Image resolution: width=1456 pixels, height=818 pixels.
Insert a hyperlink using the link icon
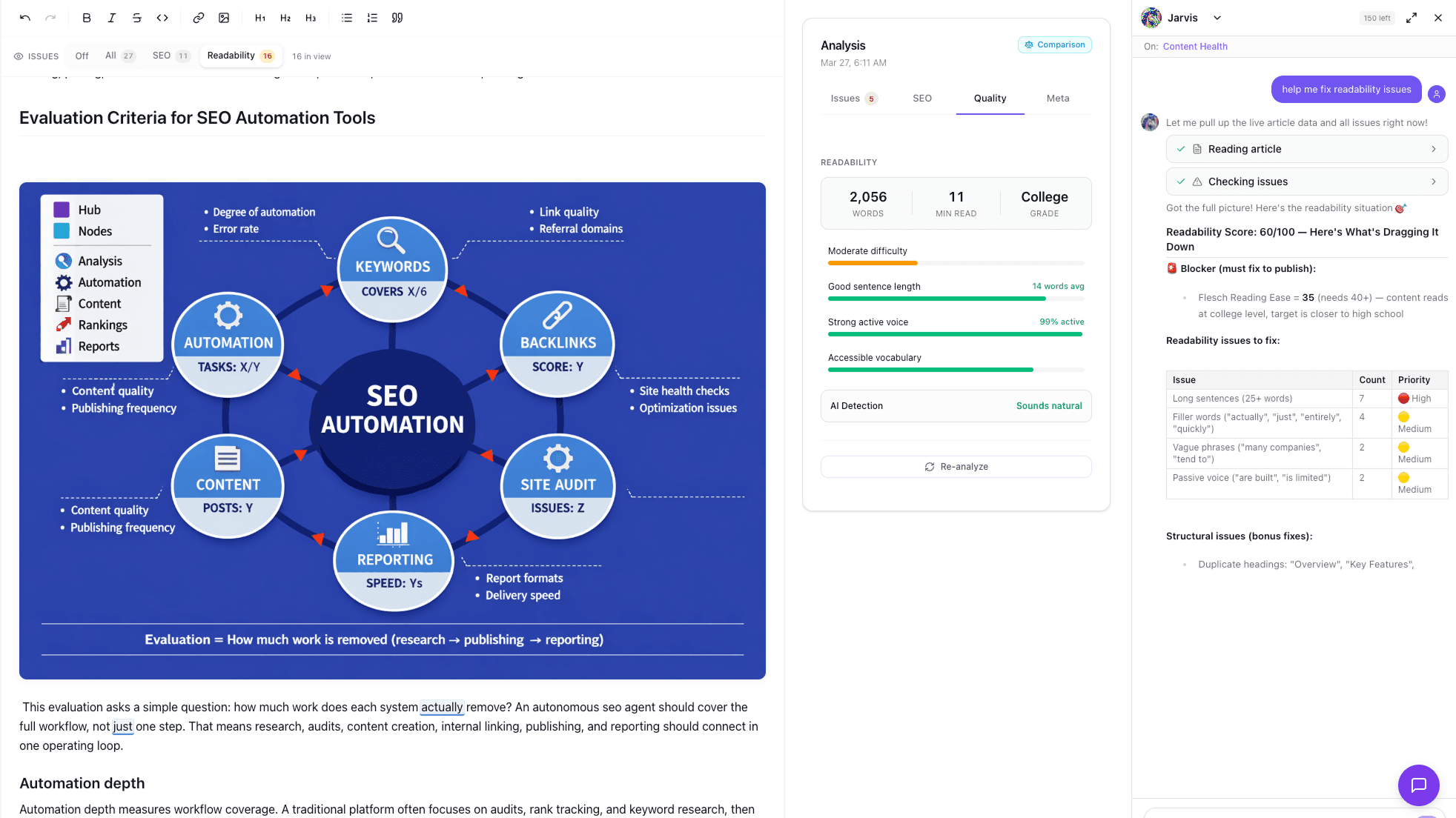coord(198,17)
